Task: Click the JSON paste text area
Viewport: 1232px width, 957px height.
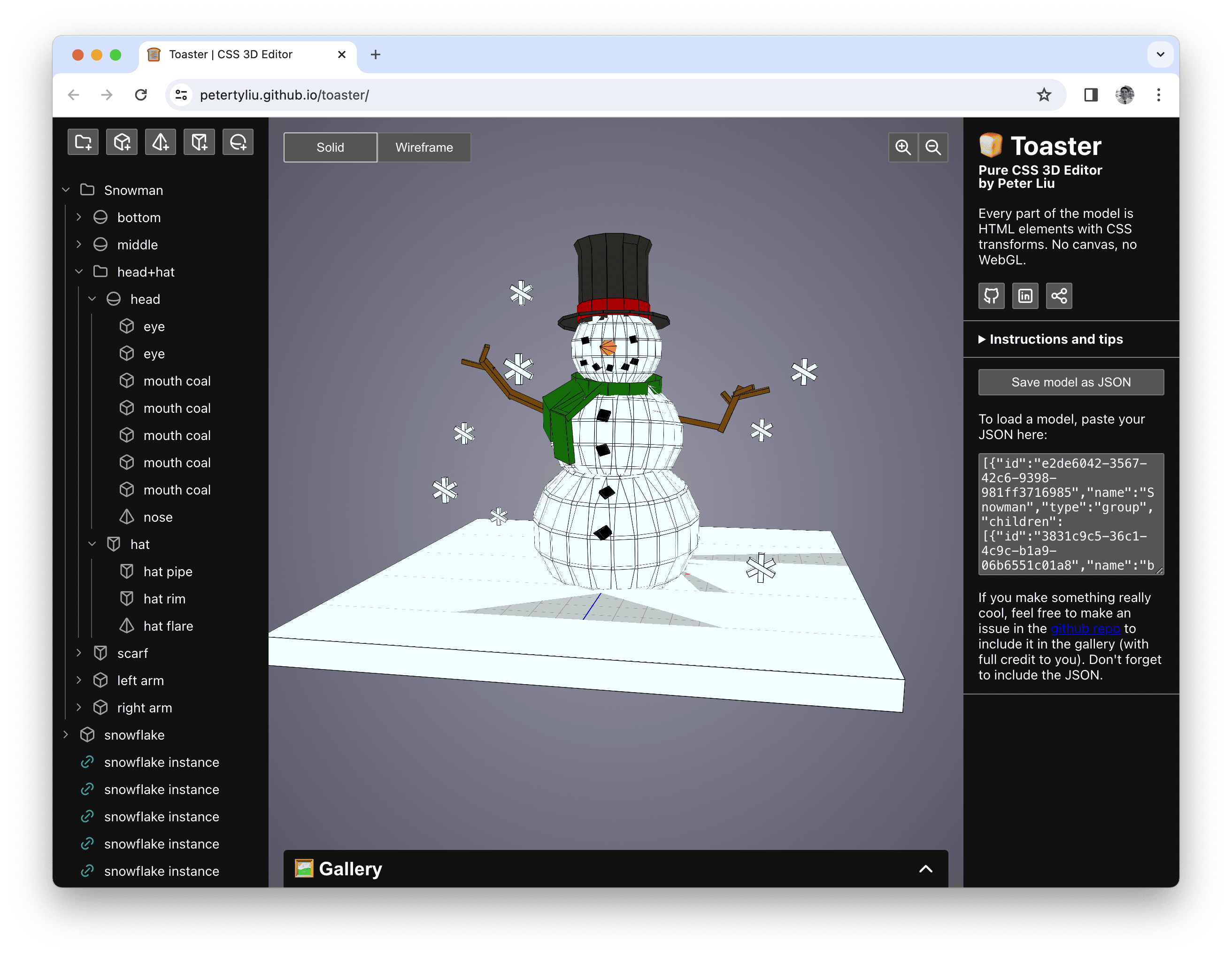Action: 1070,514
